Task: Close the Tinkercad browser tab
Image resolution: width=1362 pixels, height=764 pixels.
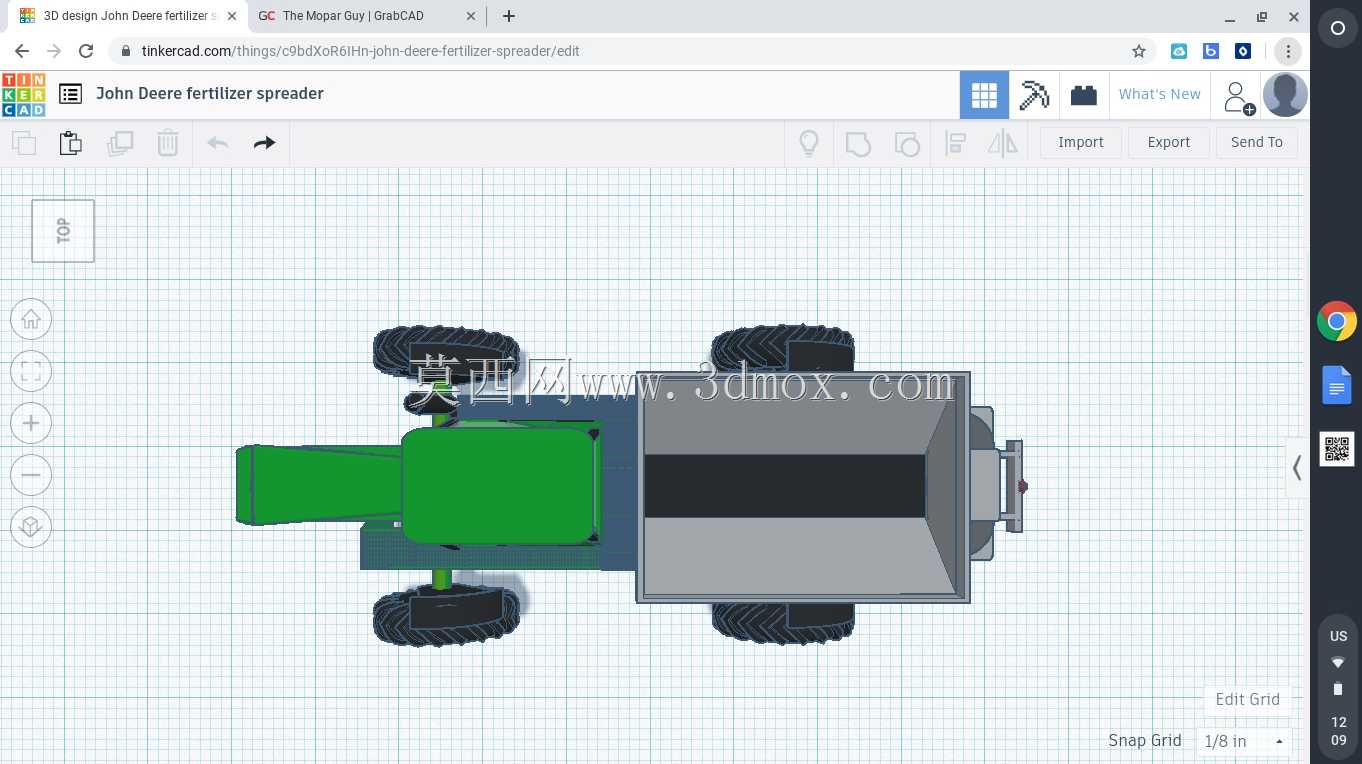Action: coord(232,16)
